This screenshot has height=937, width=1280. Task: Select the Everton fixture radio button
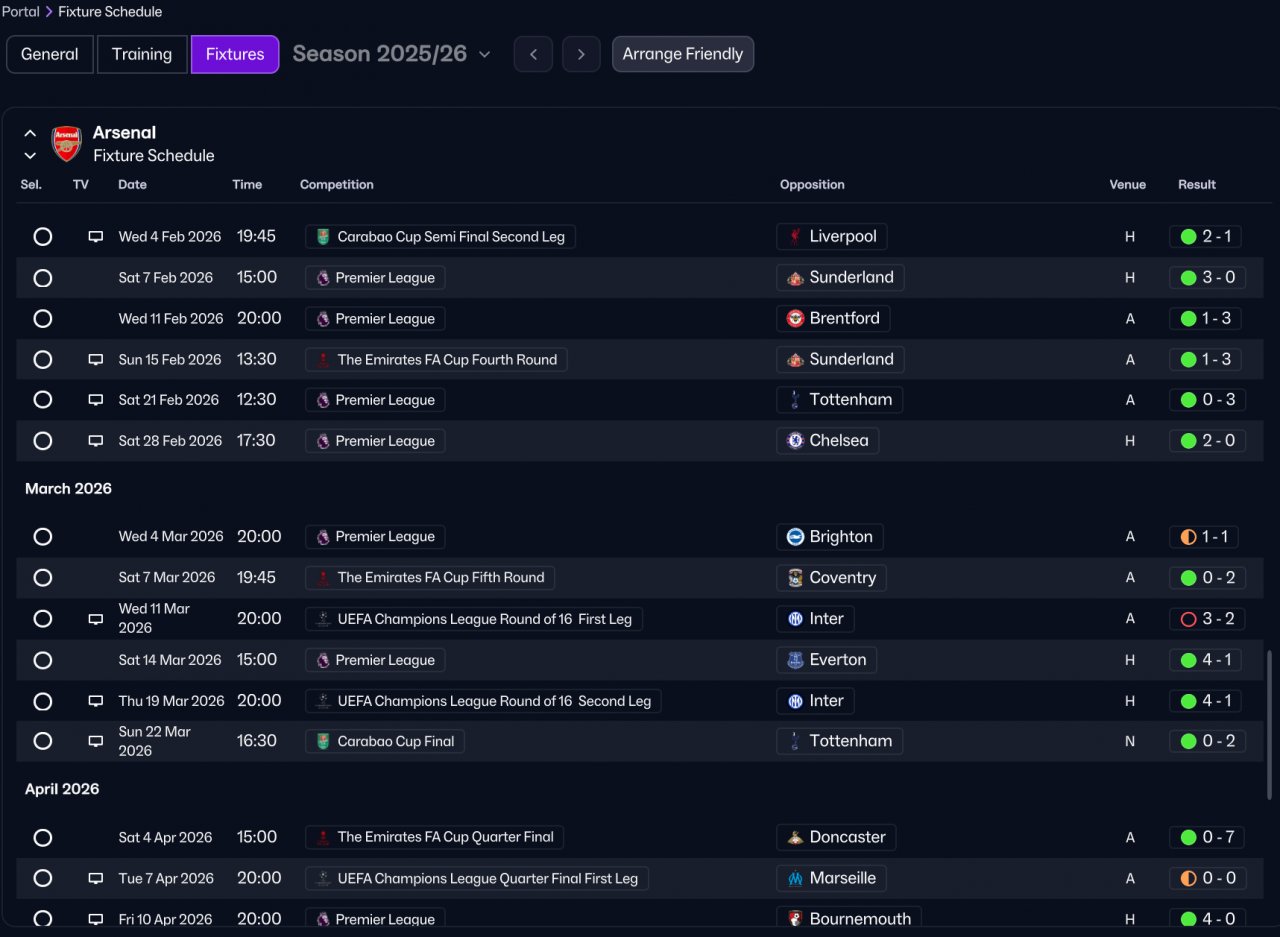[42, 660]
